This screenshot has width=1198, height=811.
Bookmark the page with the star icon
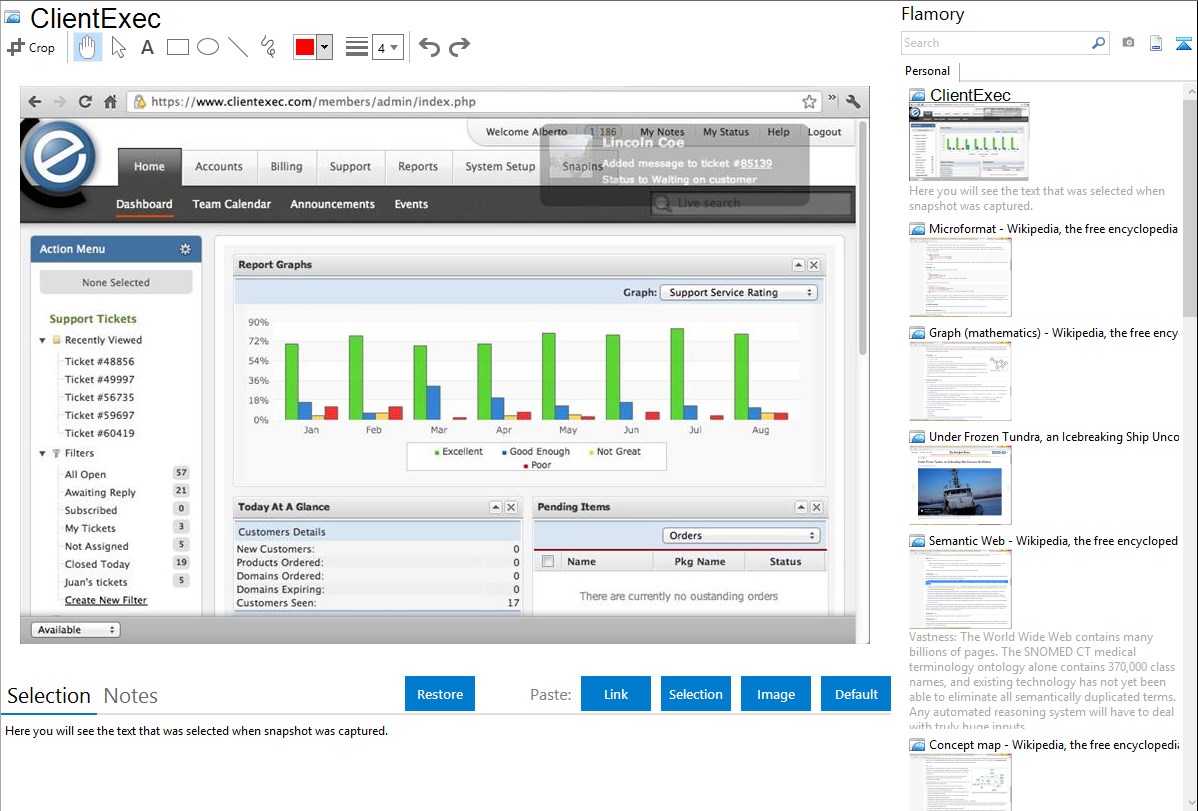pyautogui.click(x=809, y=102)
